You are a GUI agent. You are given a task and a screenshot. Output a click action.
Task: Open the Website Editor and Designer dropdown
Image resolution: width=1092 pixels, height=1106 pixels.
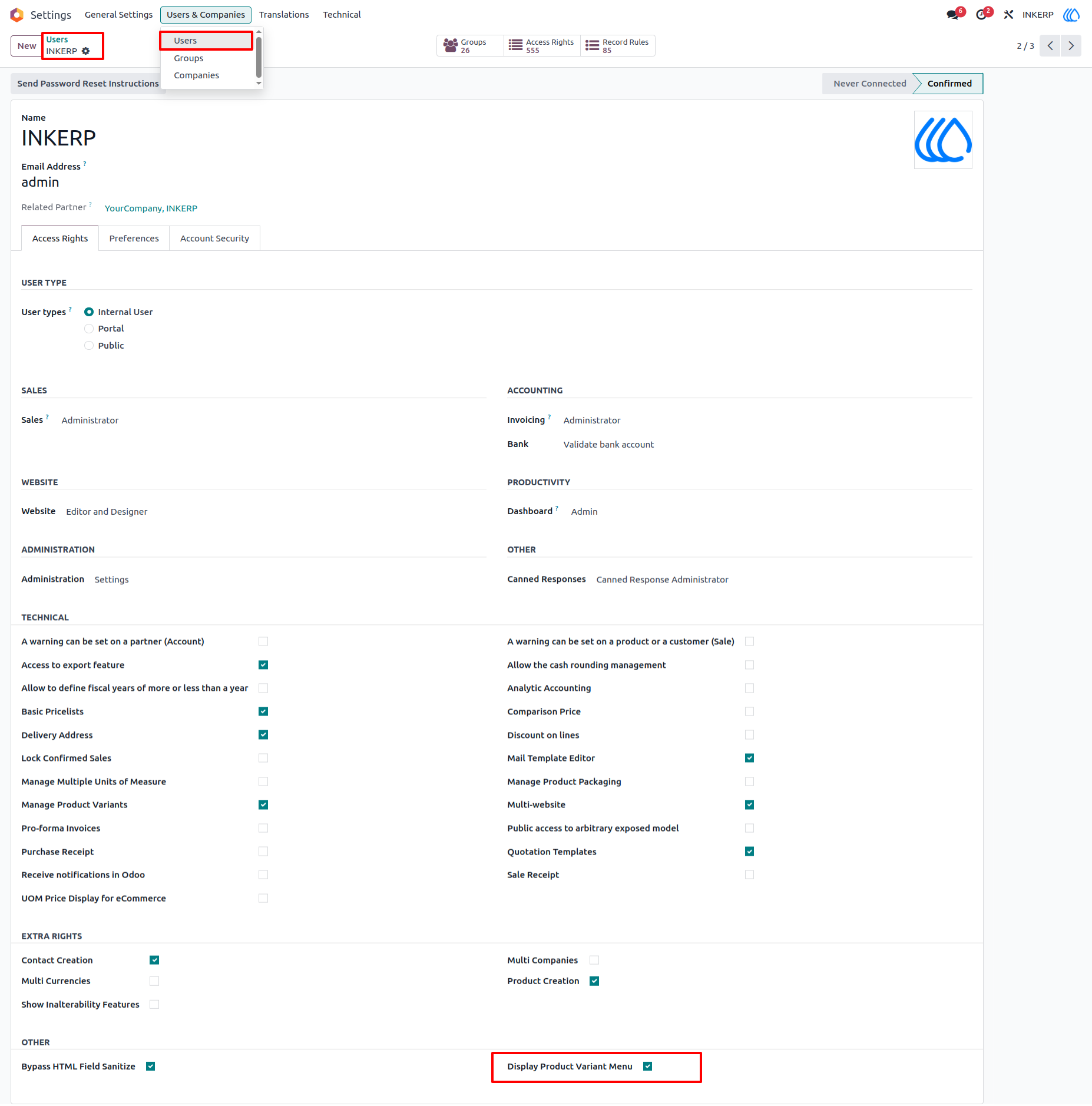pos(107,512)
